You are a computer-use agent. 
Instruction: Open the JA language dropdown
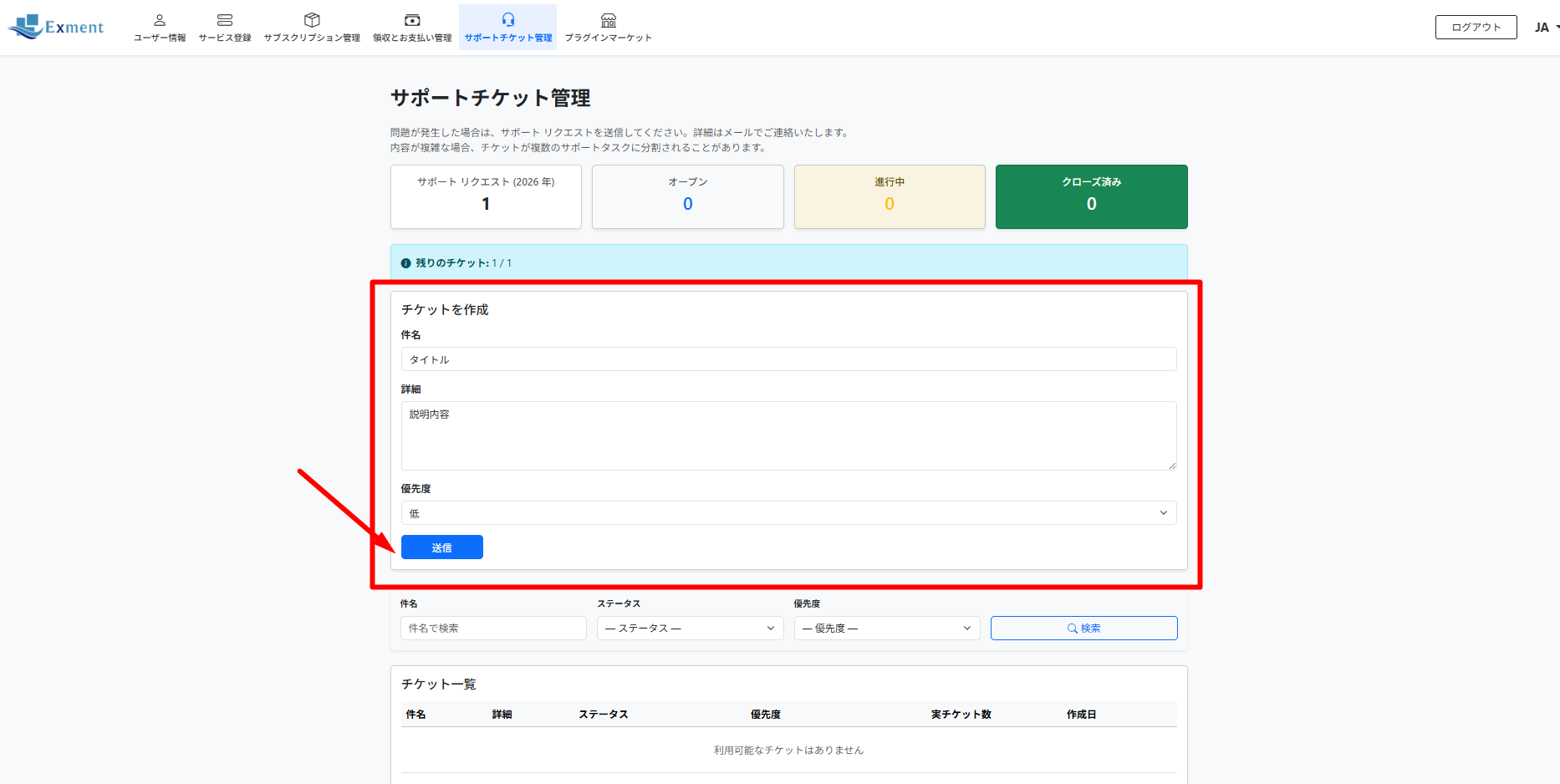tap(1547, 28)
